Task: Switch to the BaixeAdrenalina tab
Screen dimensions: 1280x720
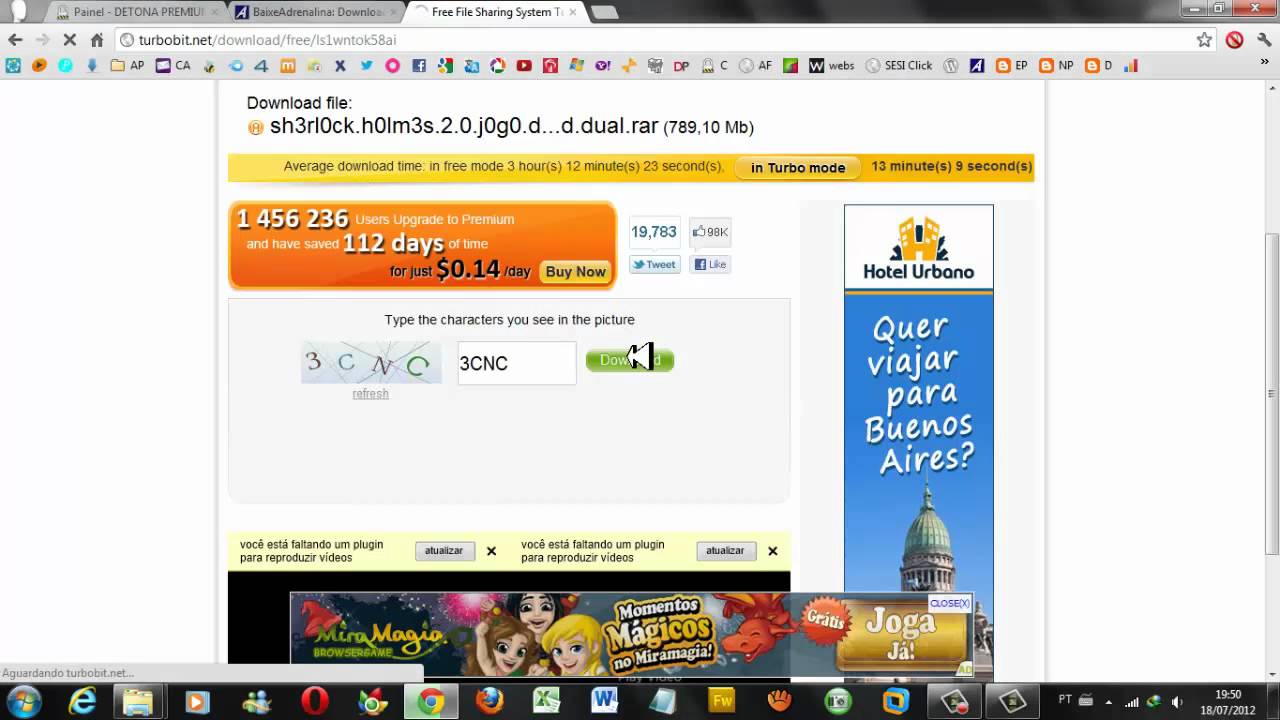Action: 314,12
